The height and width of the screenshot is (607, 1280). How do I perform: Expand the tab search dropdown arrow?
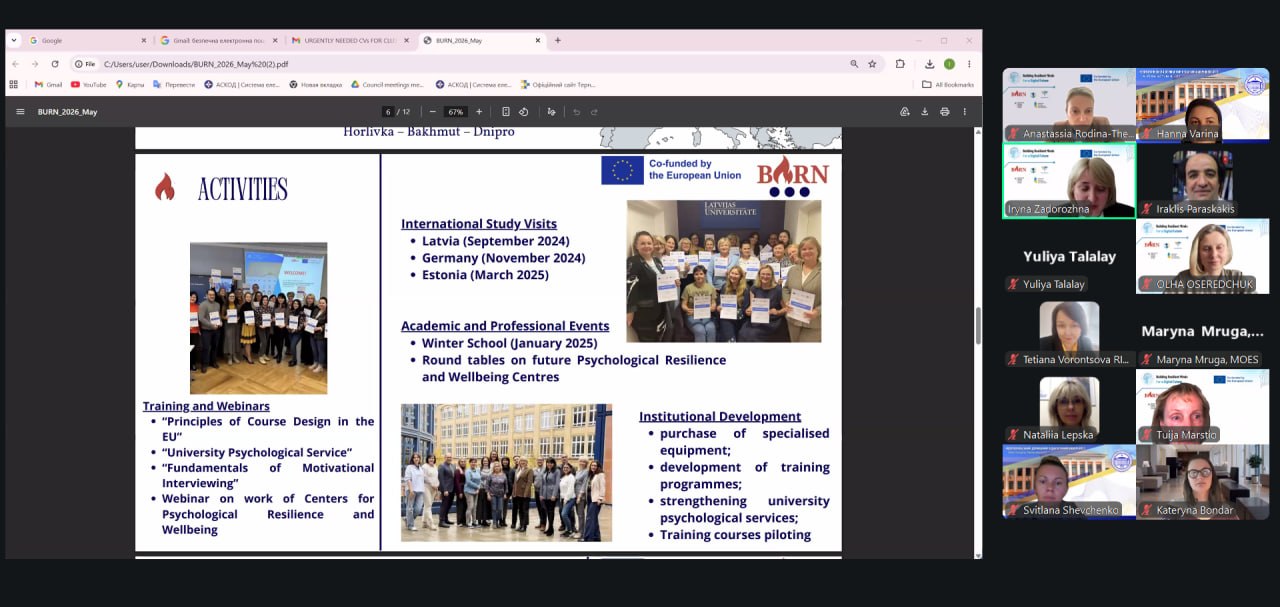click(x=14, y=41)
